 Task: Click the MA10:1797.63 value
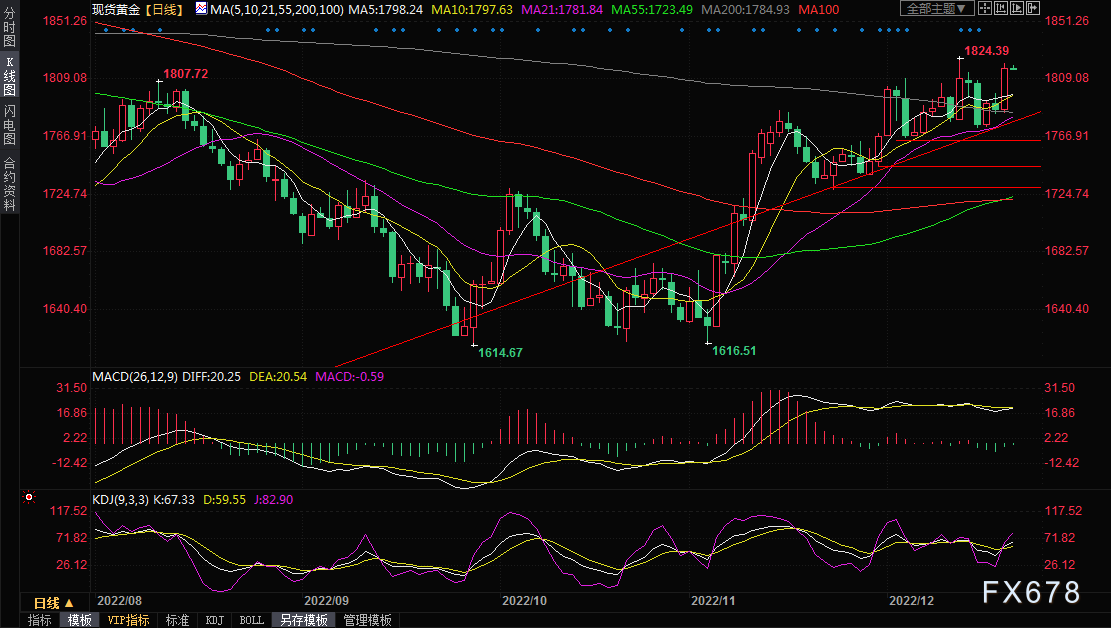[x=472, y=9]
